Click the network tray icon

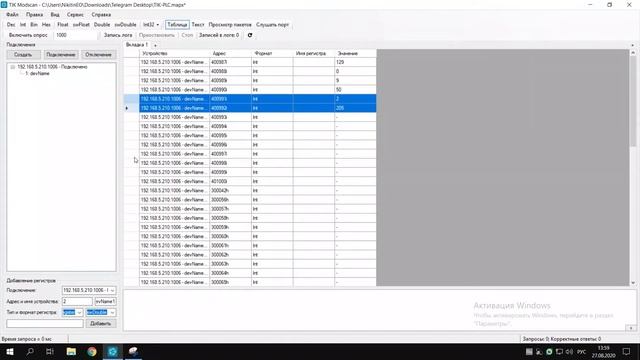point(559,351)
